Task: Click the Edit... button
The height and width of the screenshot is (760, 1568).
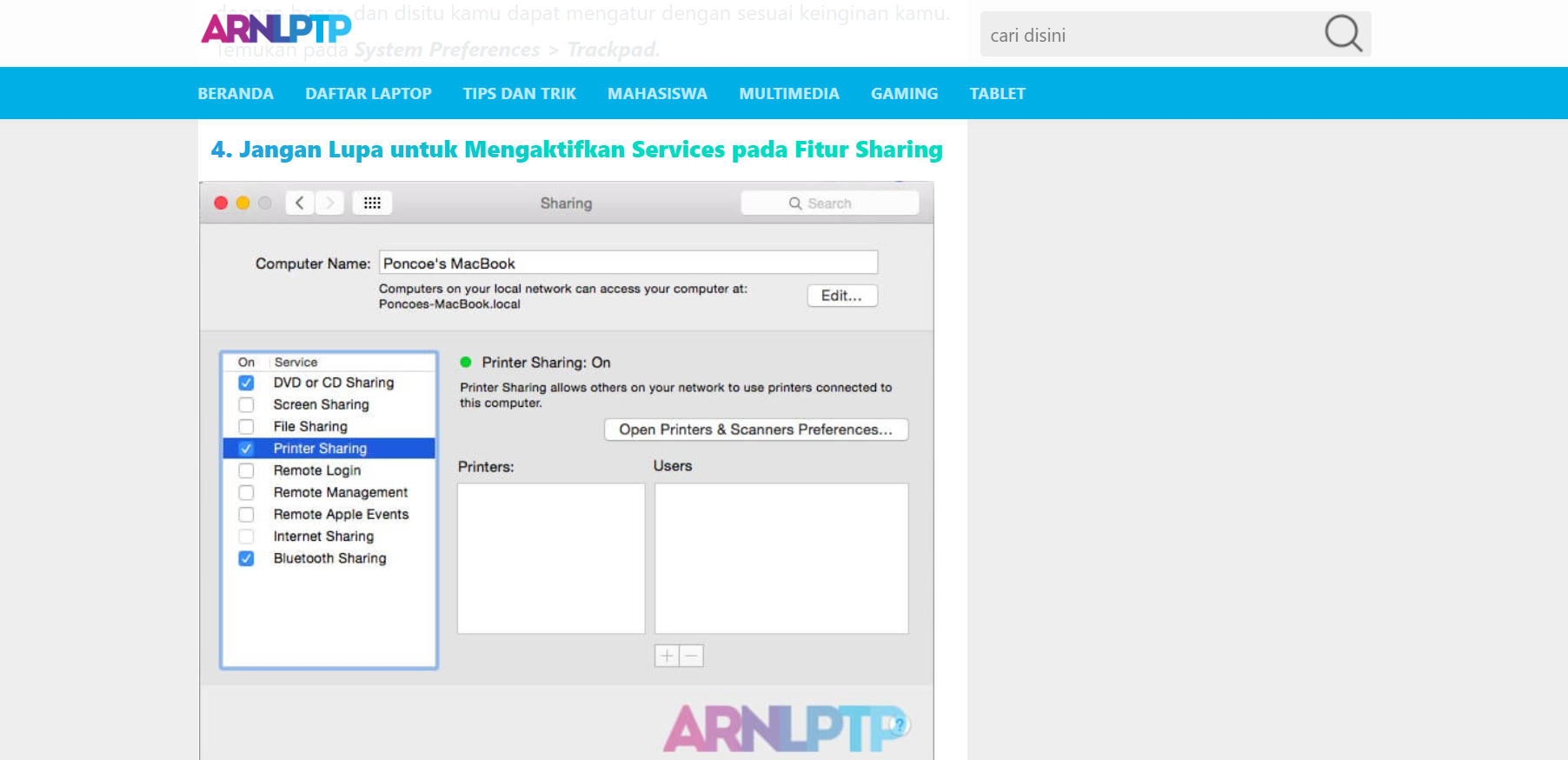Action: click(x=842, y=296)
